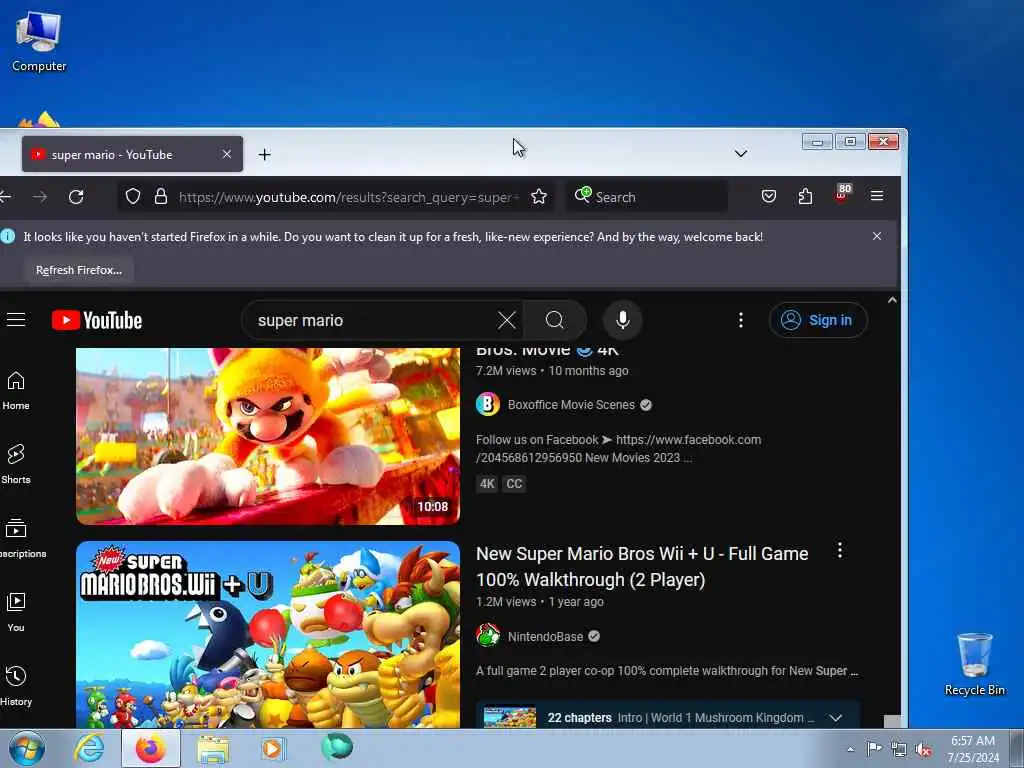Open History in YouTube sidebar
Image resolution: width=1024 pixels, height=768 pixels.
point(16,686)
